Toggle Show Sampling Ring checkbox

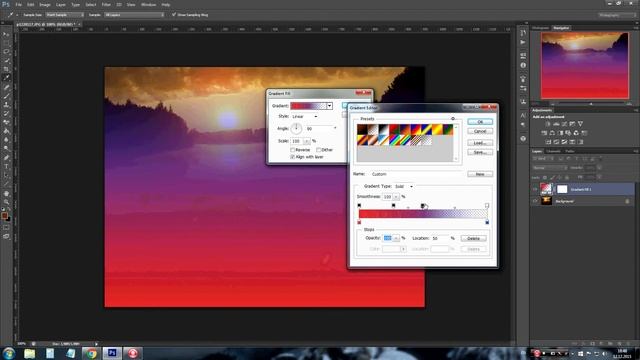(174, 15)
